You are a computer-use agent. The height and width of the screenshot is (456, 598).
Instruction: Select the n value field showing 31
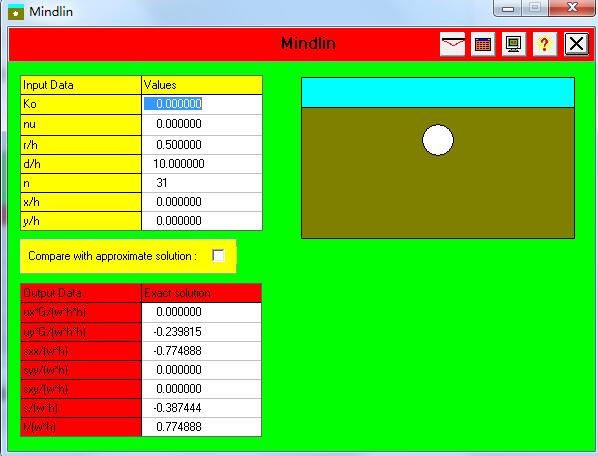tap(202, 183)
